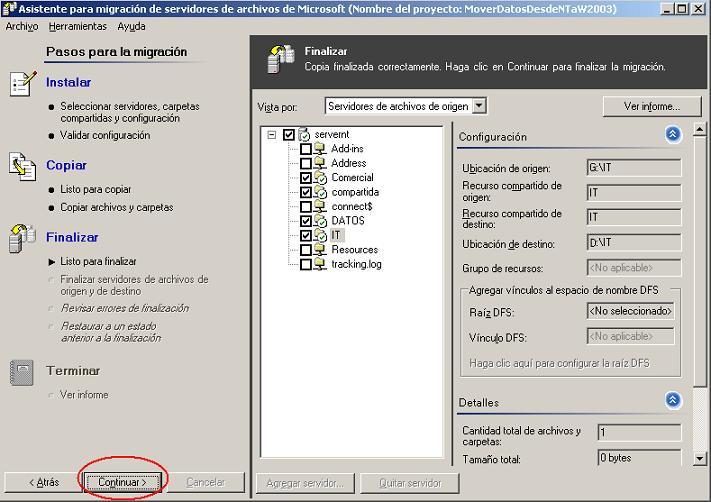This screenshot has width=711, height=502.
Task: Click the Copiar heading
Action: point(66,165)
